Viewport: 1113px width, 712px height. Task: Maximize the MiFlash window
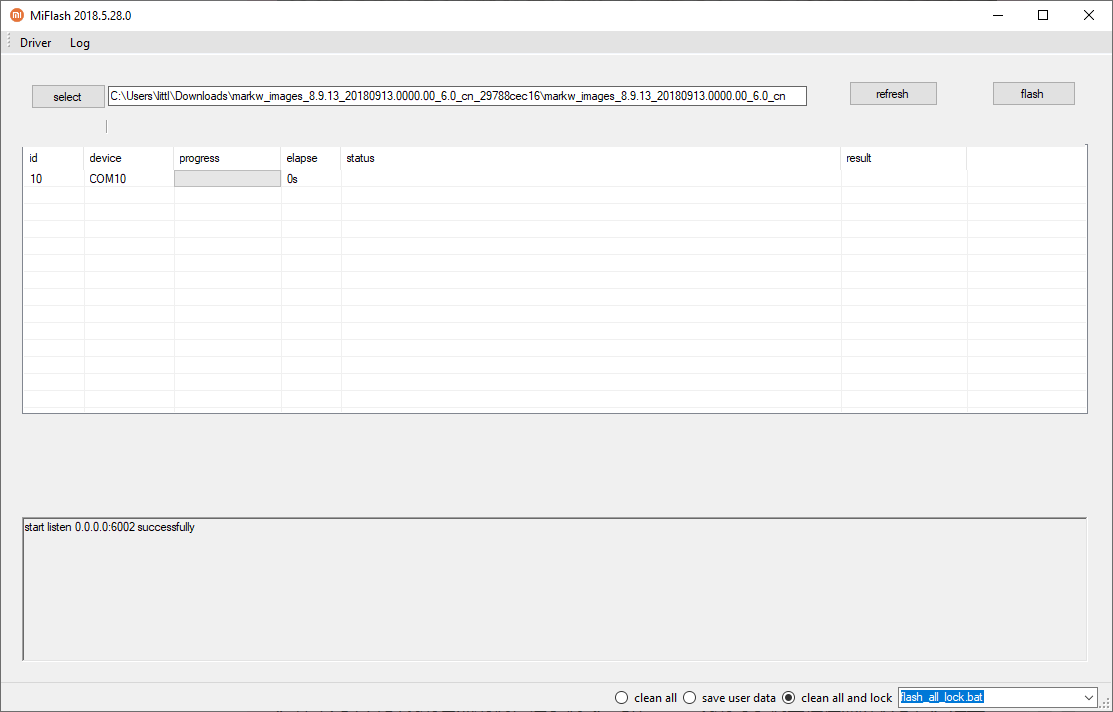tap(1043, 15)
